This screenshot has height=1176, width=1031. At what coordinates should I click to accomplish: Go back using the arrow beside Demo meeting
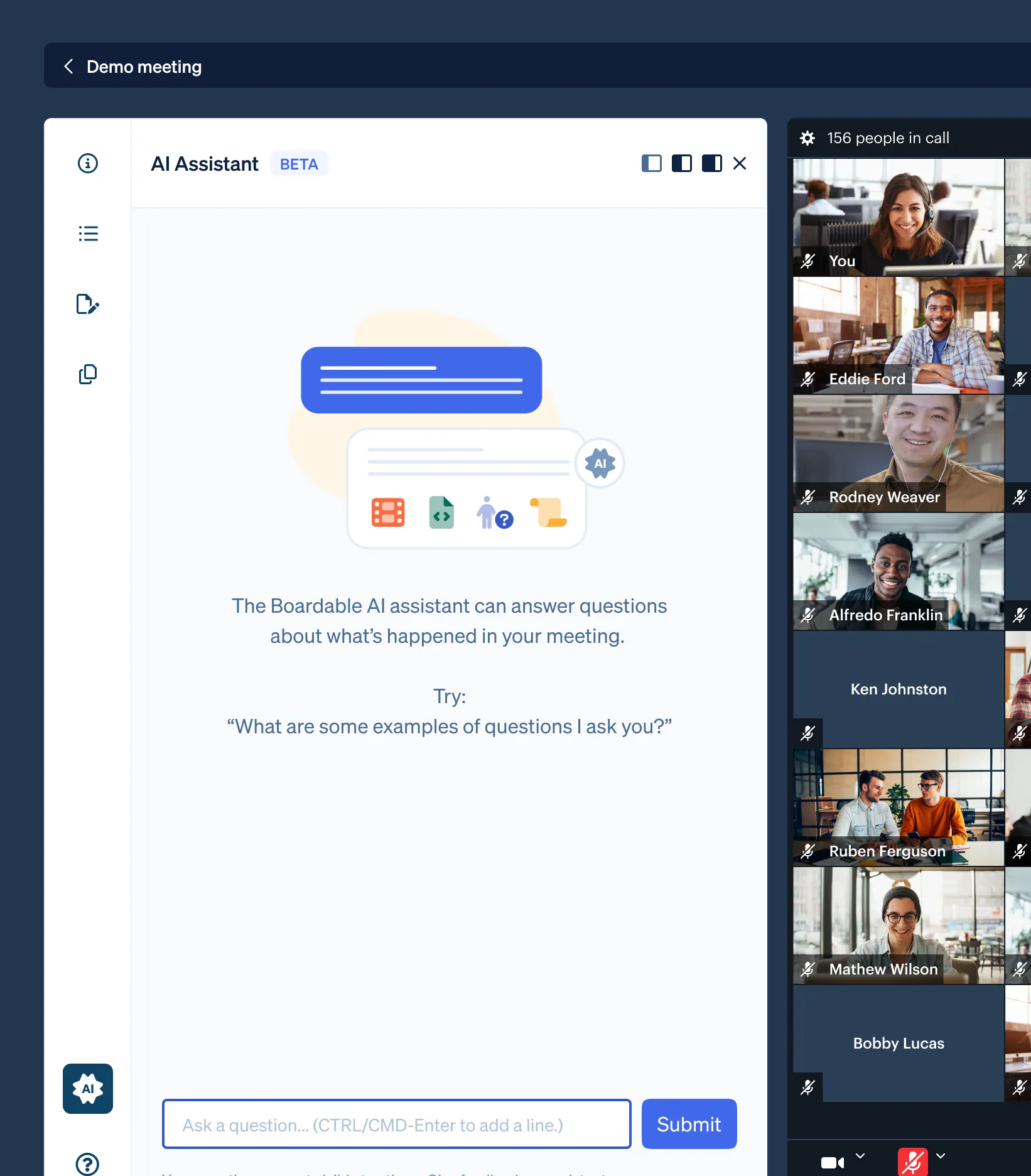(x=69, y=67)
